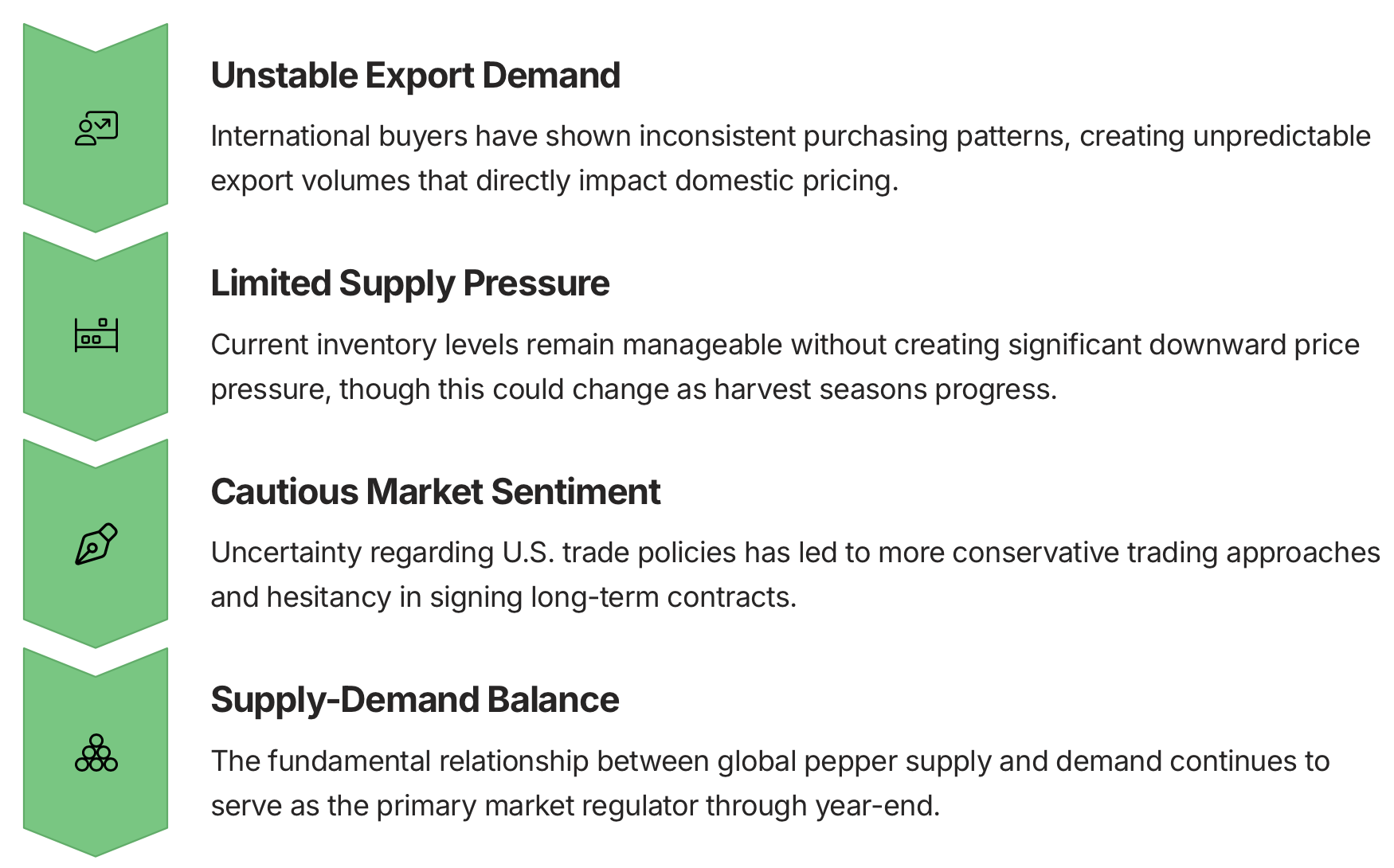Screen dimensions: 1394x868
Task: Select the Limited Supply Pressure heading
Action: (x=409, y=283)
